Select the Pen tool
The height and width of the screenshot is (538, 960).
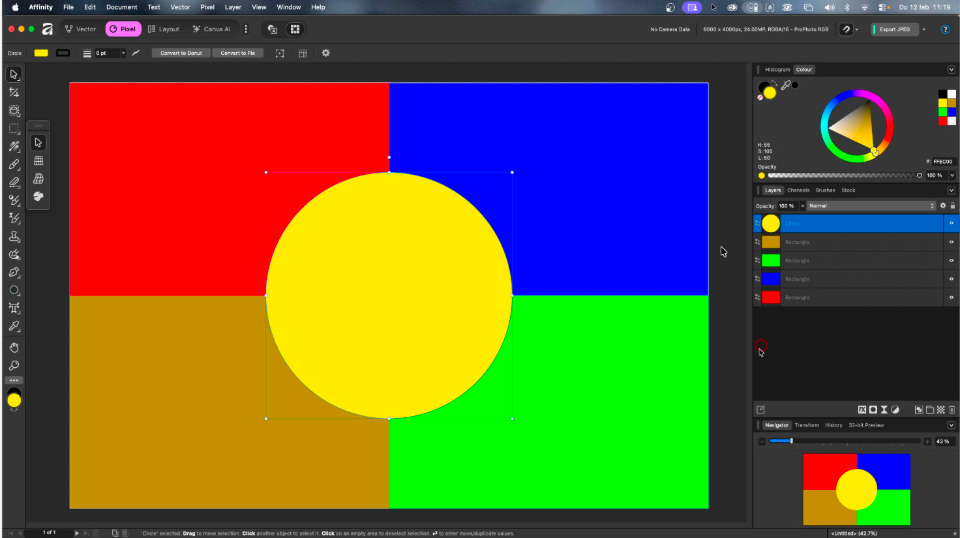(14, 272)
